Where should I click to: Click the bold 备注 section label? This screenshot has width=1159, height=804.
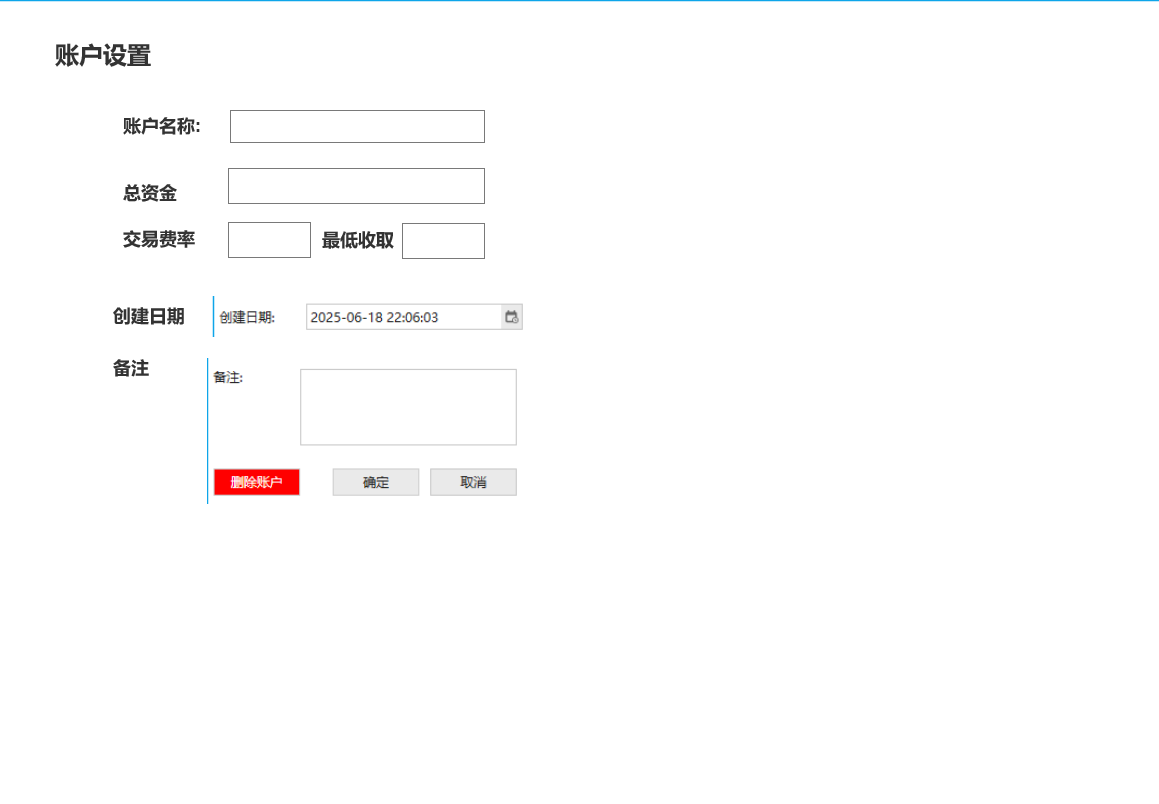(131, 368)
